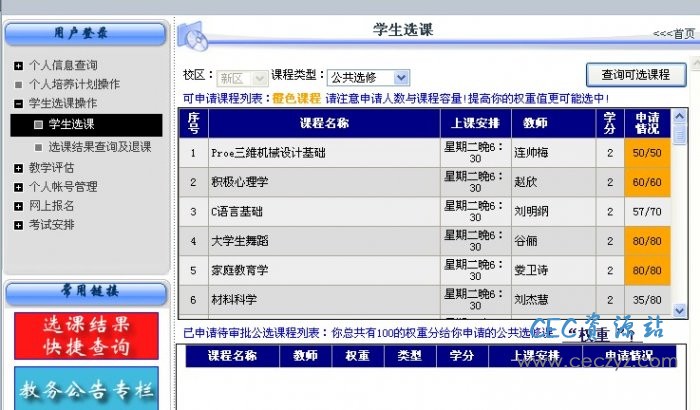Click teacher name 刘明纲
Viewport: 700px width, 410px height.
click(531, 212)
